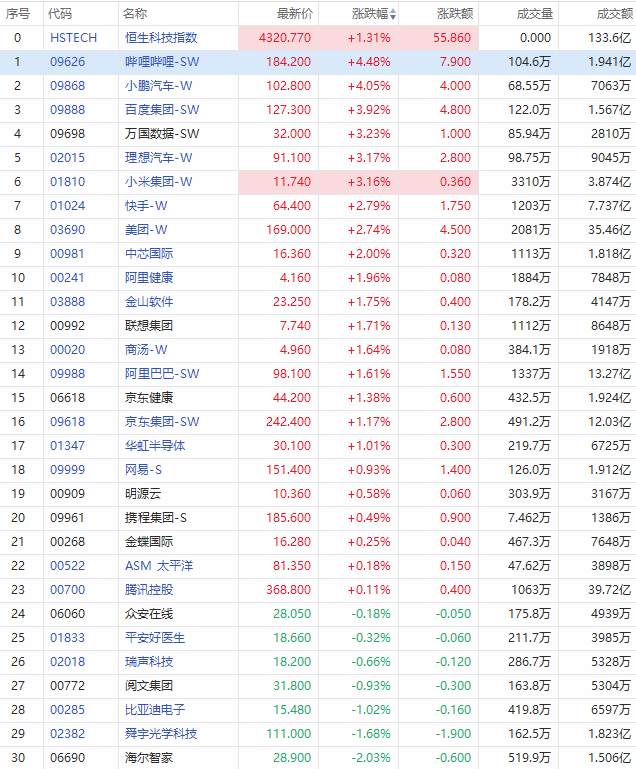This screenshot has width=636, height=769.
Task: Click the 序号 column header
Action: click(17, 14)
